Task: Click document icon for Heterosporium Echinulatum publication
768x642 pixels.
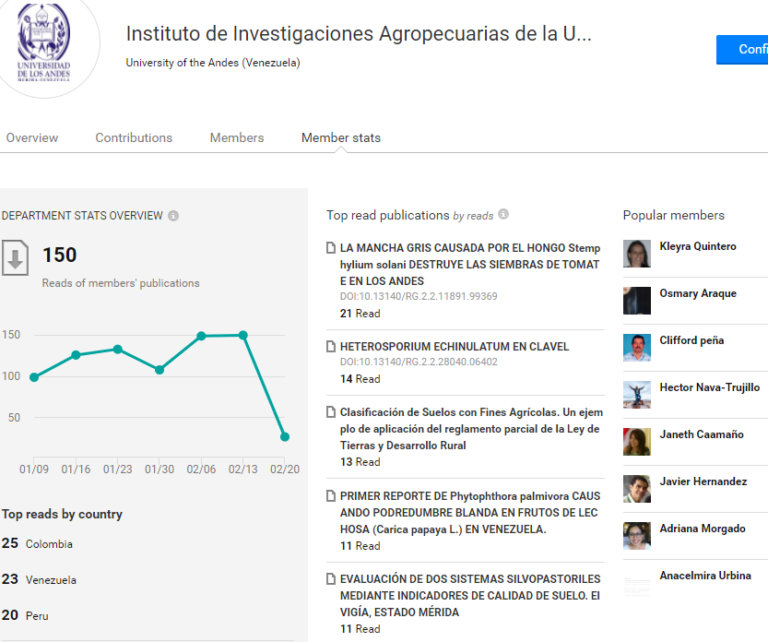Action: click(331, 347)
